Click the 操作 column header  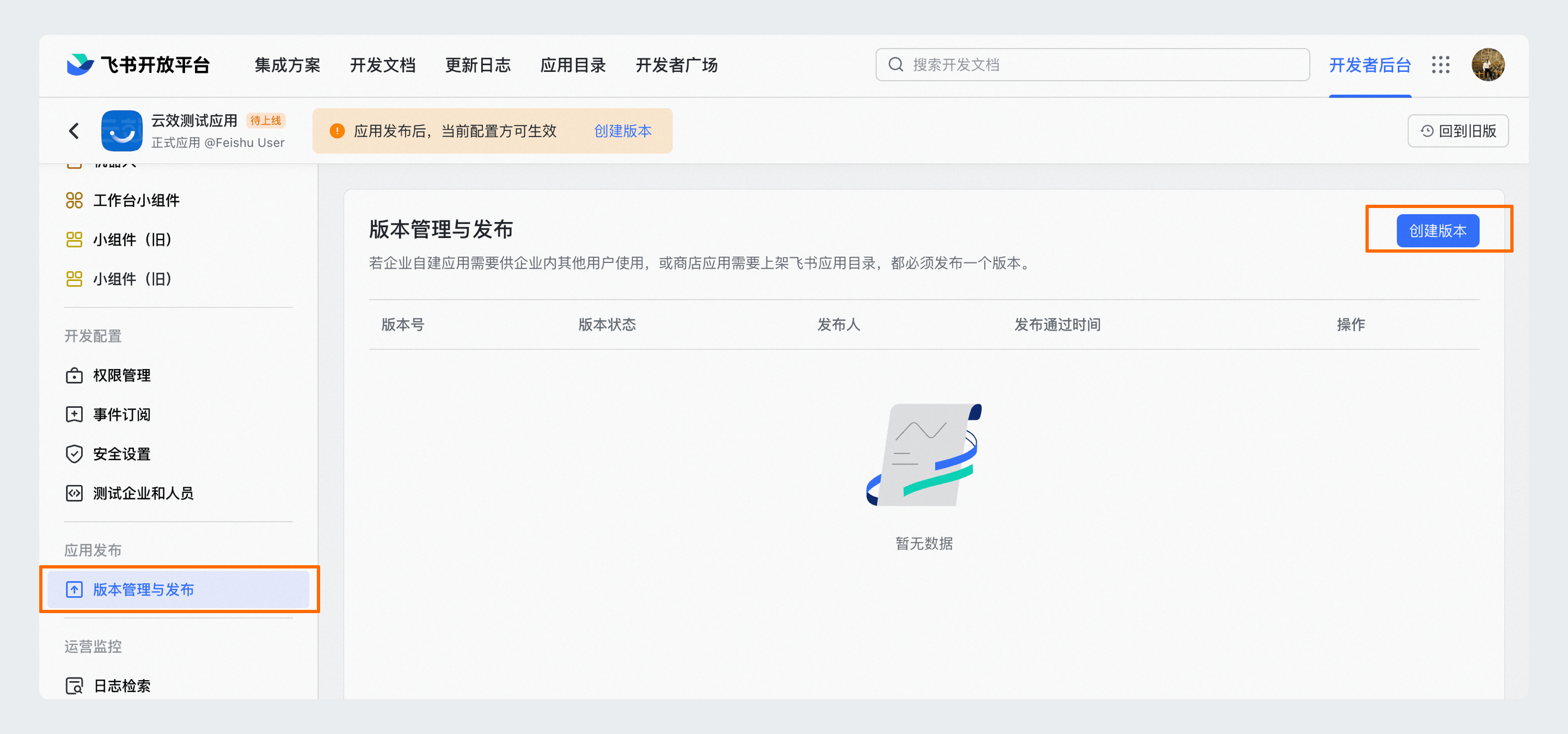pos(1350,325)
